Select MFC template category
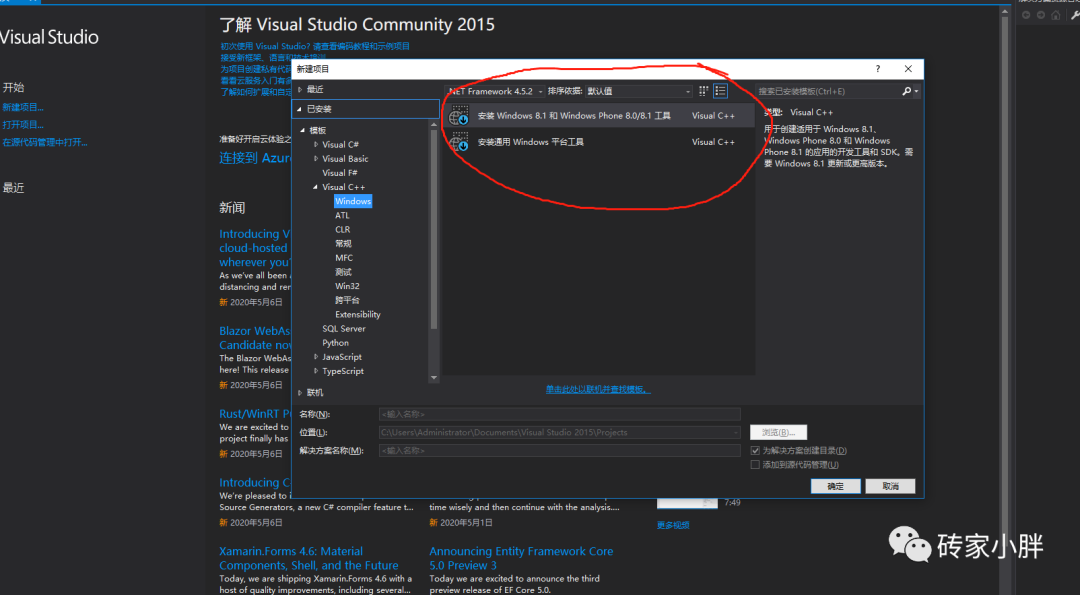Viewport: 1080px width, 595px height. pos(344,258)
